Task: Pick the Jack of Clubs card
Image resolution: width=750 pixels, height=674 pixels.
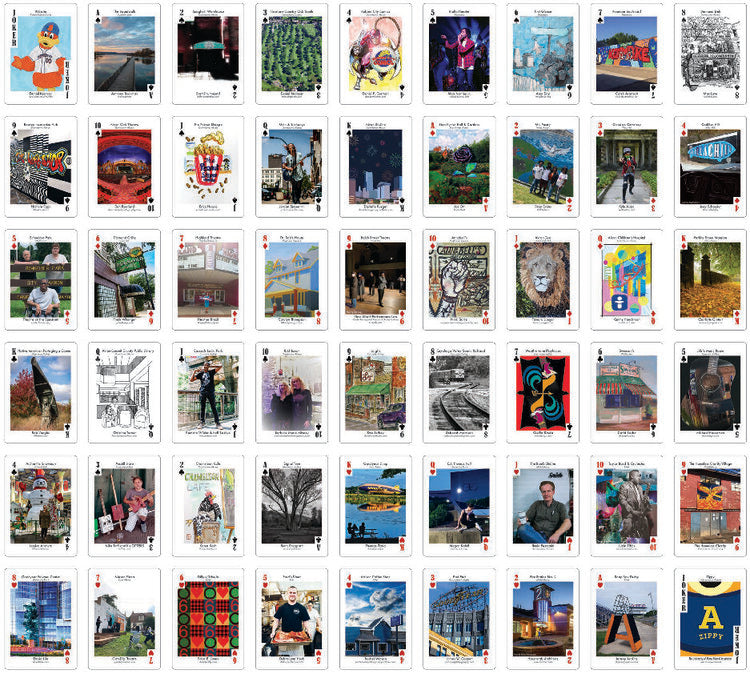Action: coord(208,393)
